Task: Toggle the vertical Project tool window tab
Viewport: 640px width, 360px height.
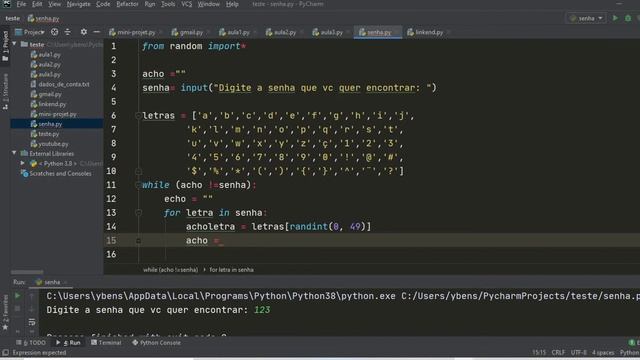Action: point(5,46)
